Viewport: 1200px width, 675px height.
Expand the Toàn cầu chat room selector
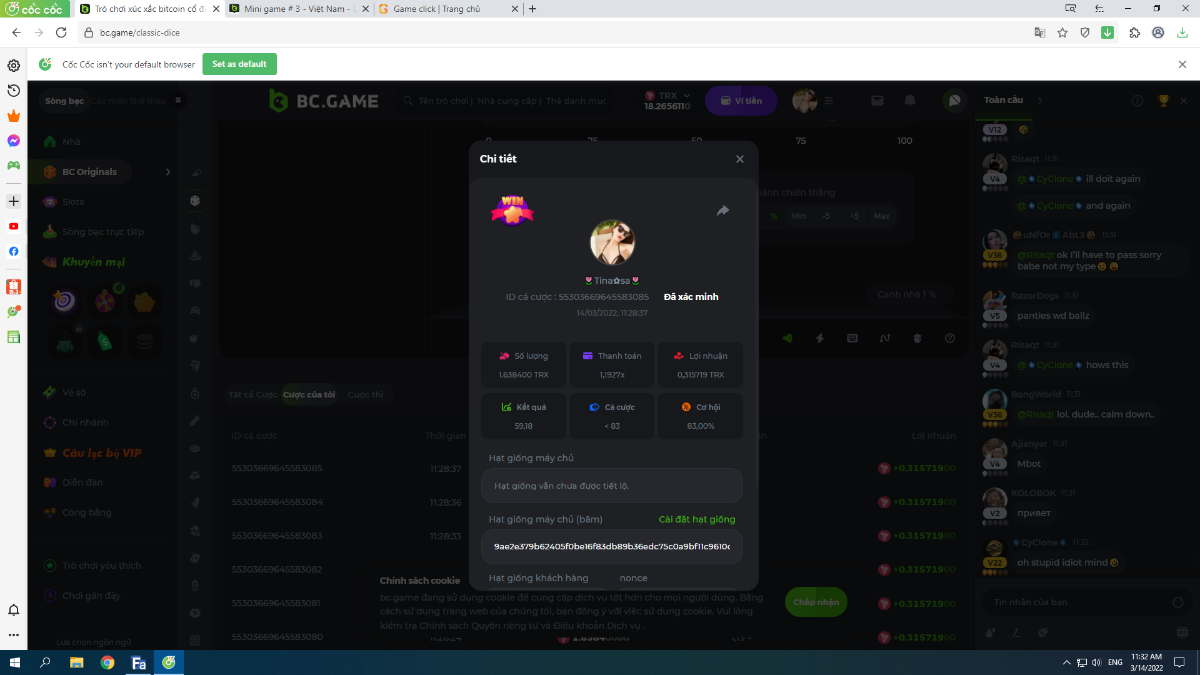[1039, 101]
